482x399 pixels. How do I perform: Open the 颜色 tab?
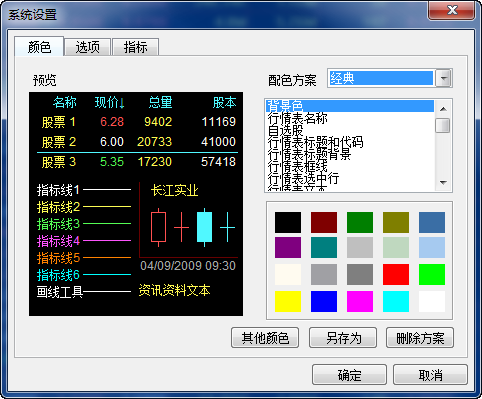(x=39, y=47)
